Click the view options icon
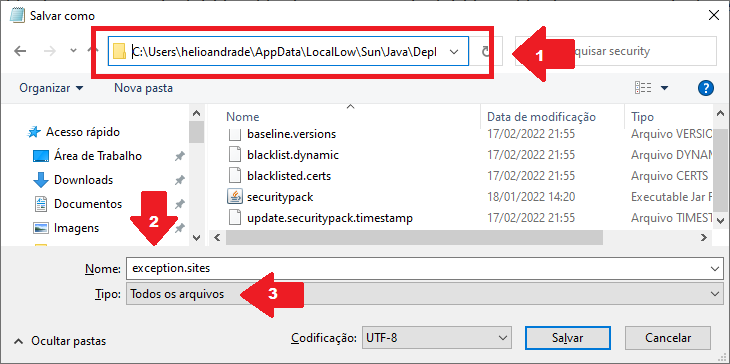The width and height of the screenshot is (730, 364). point(642,88)
